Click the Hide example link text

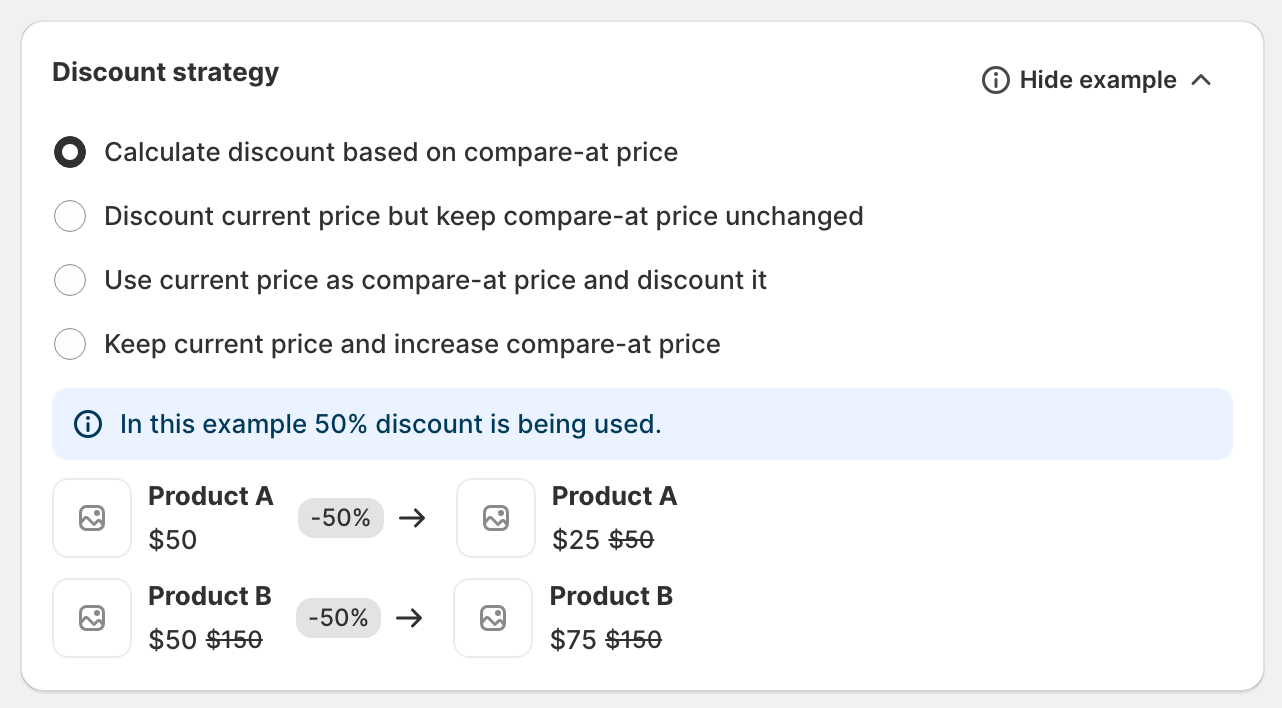click(1097, 80)
